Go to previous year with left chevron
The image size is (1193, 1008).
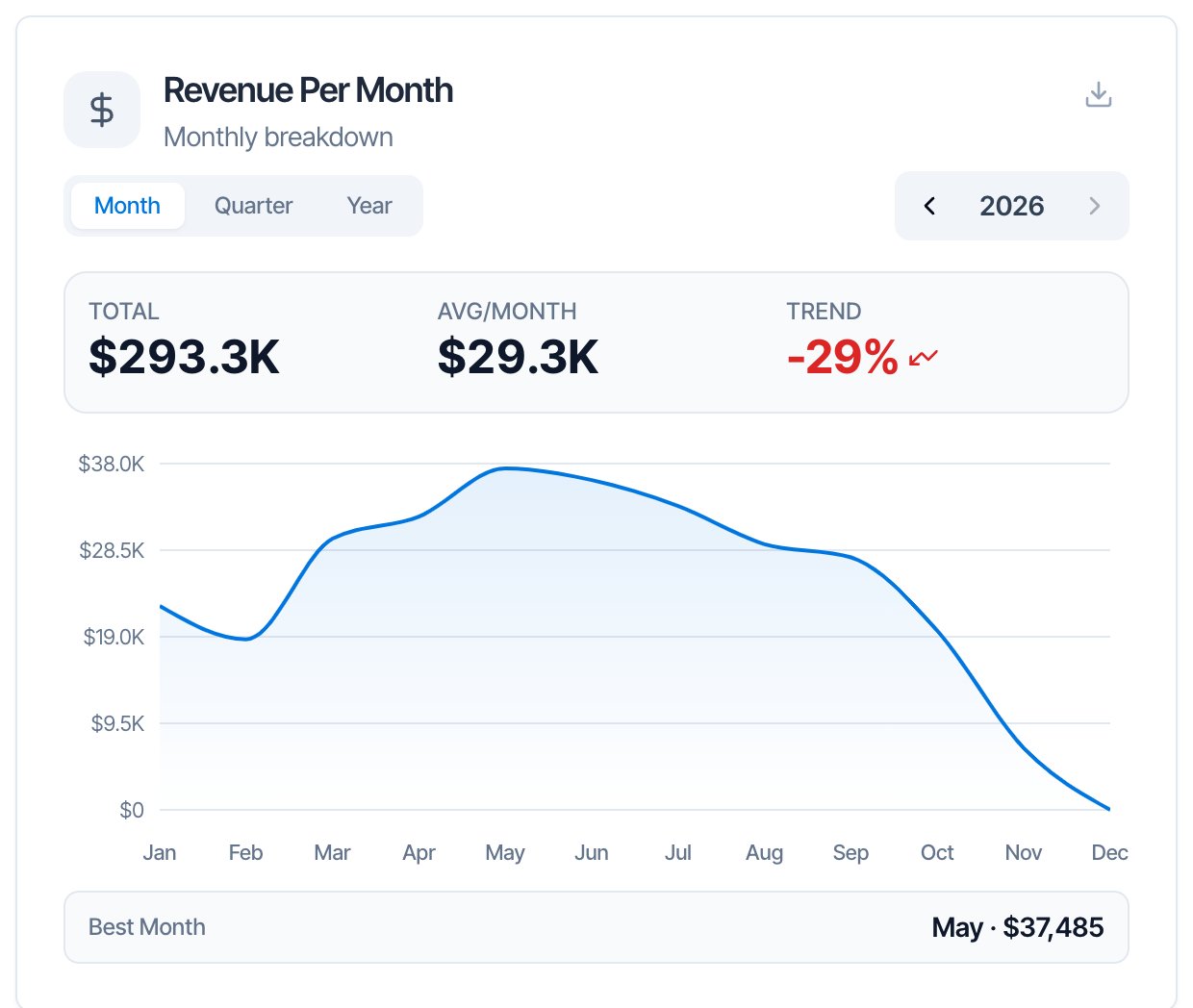point(929,206)
